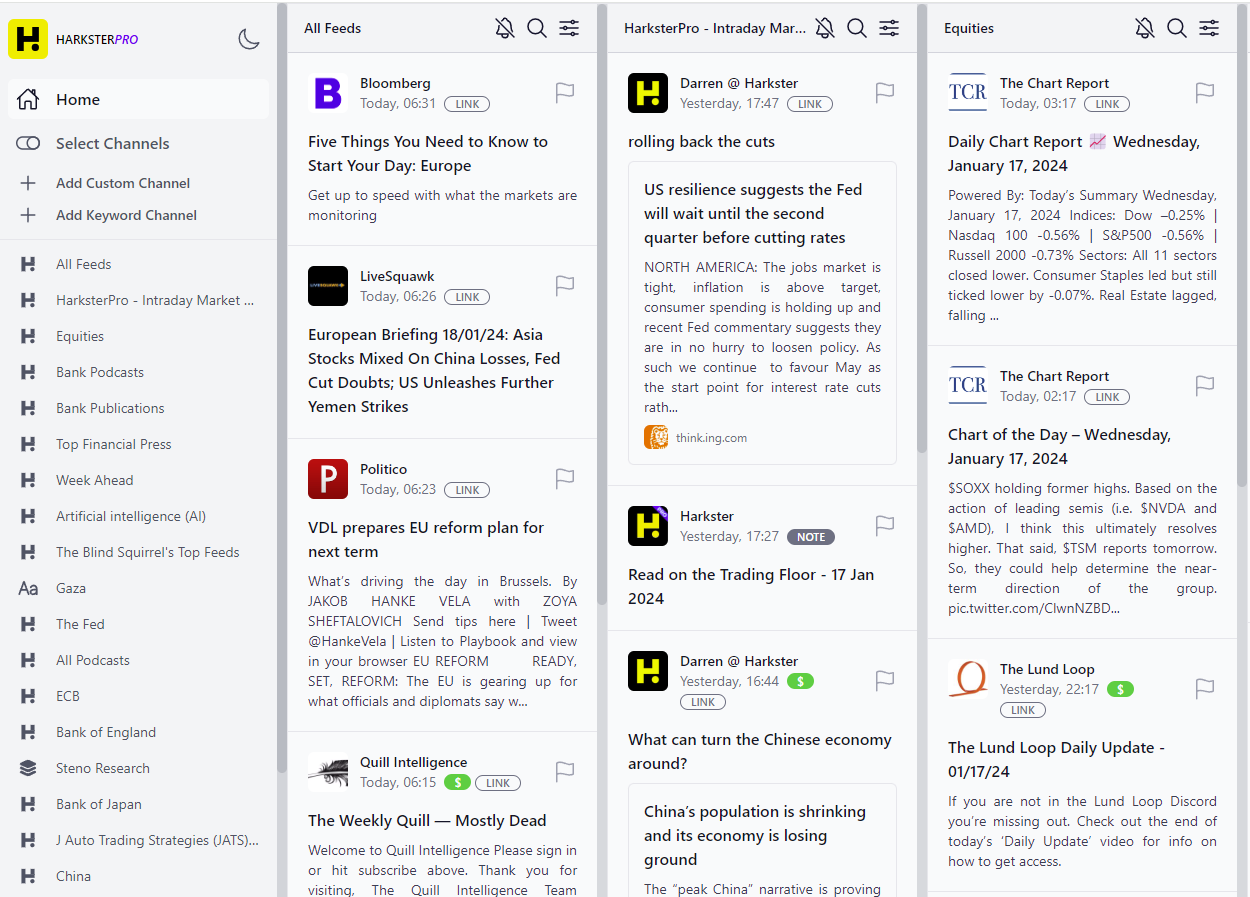The height and width of the screenshot is (897, 1250).
Task: Open filter settings for Equities column
Action: [1209, 28]
